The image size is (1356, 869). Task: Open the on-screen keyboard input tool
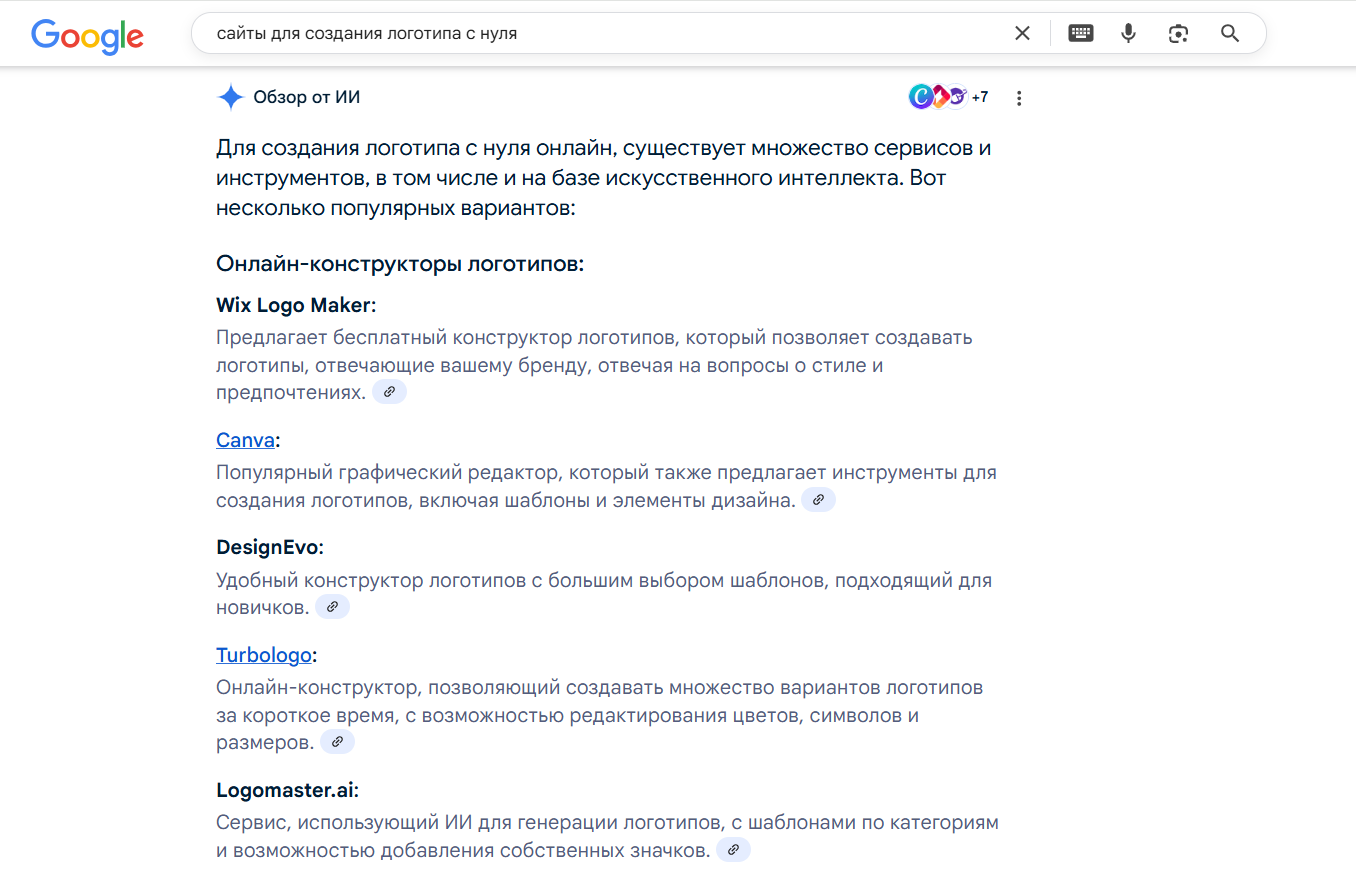(x=1080, y=33)
